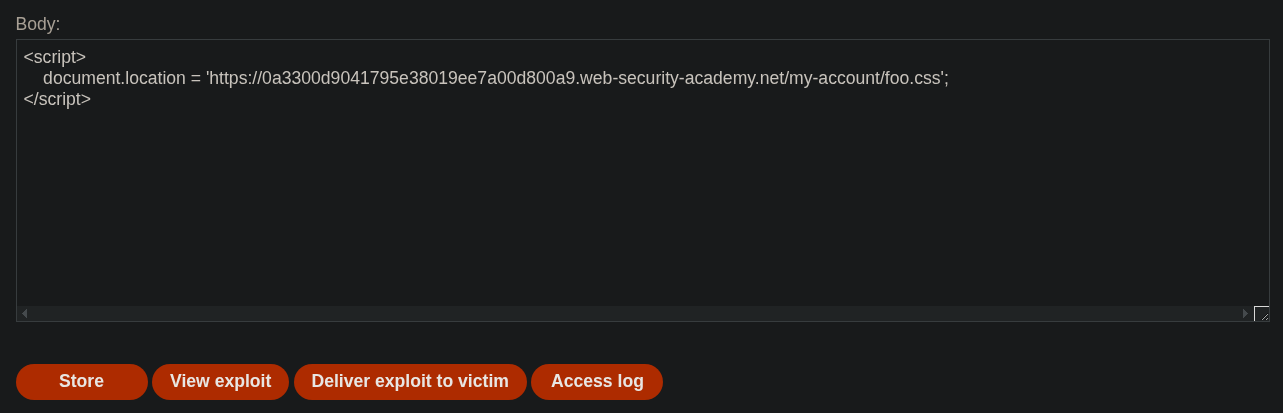Place cursor on opening <script> tag
Screen dimensions: 1283x413
(55, 58)
